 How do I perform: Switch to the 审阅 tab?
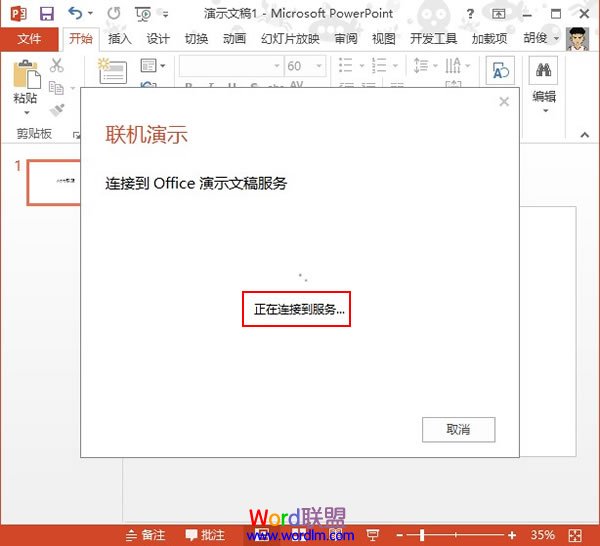[346, 39]
